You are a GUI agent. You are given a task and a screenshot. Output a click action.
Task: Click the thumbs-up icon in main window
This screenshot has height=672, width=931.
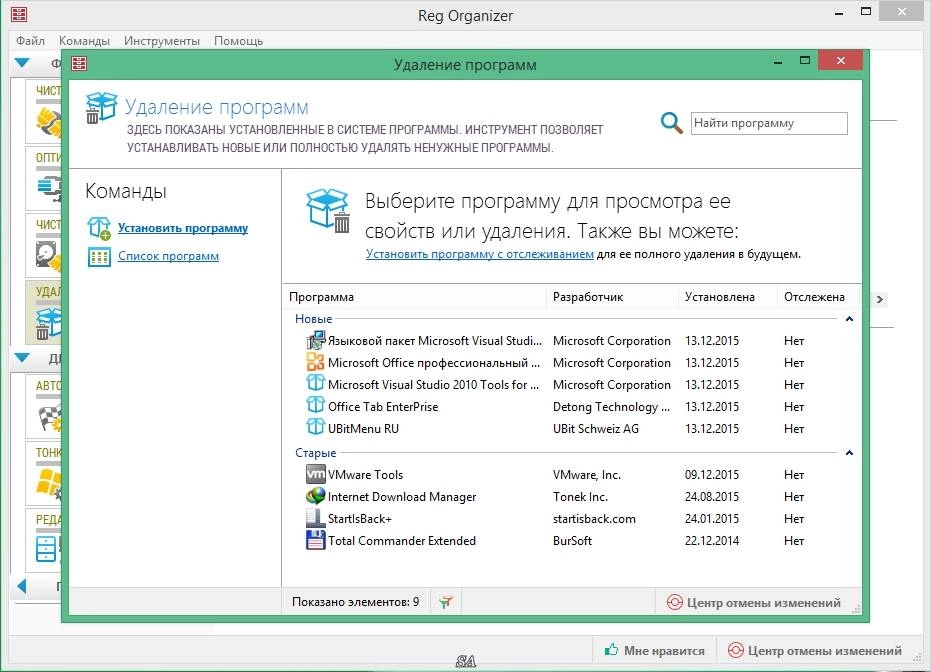point(611,650)
